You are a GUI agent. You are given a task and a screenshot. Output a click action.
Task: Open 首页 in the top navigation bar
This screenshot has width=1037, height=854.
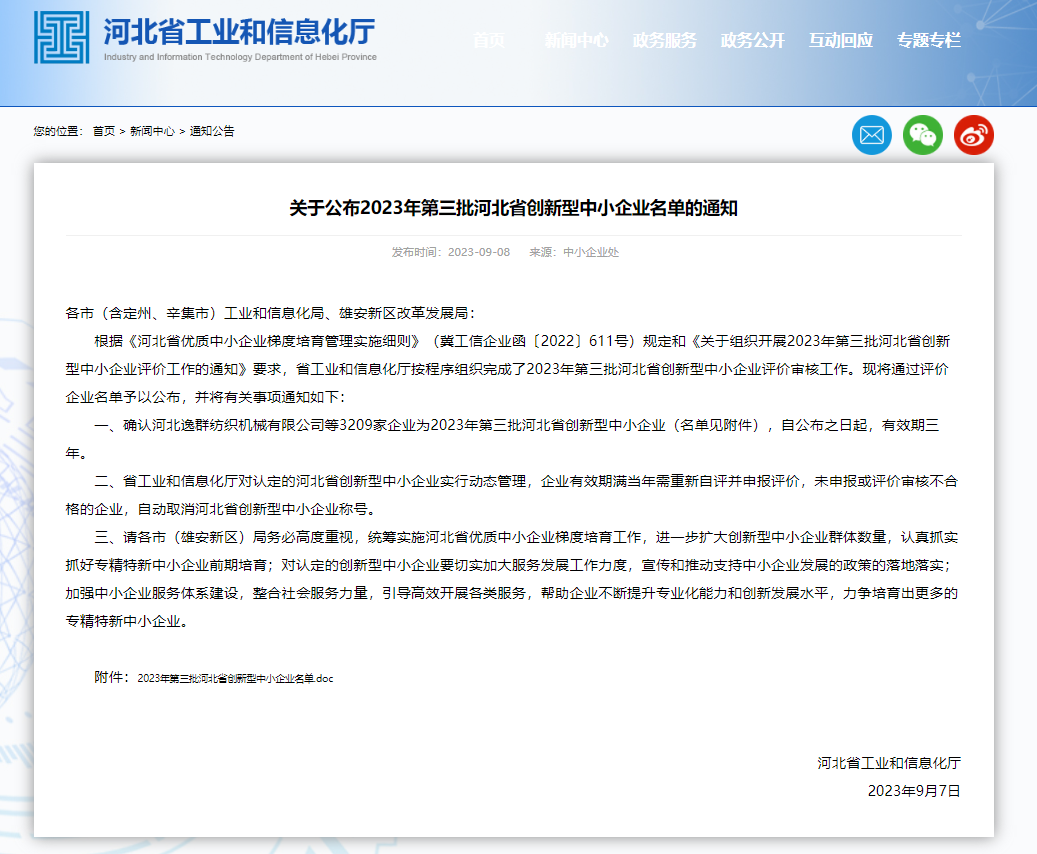489,41
